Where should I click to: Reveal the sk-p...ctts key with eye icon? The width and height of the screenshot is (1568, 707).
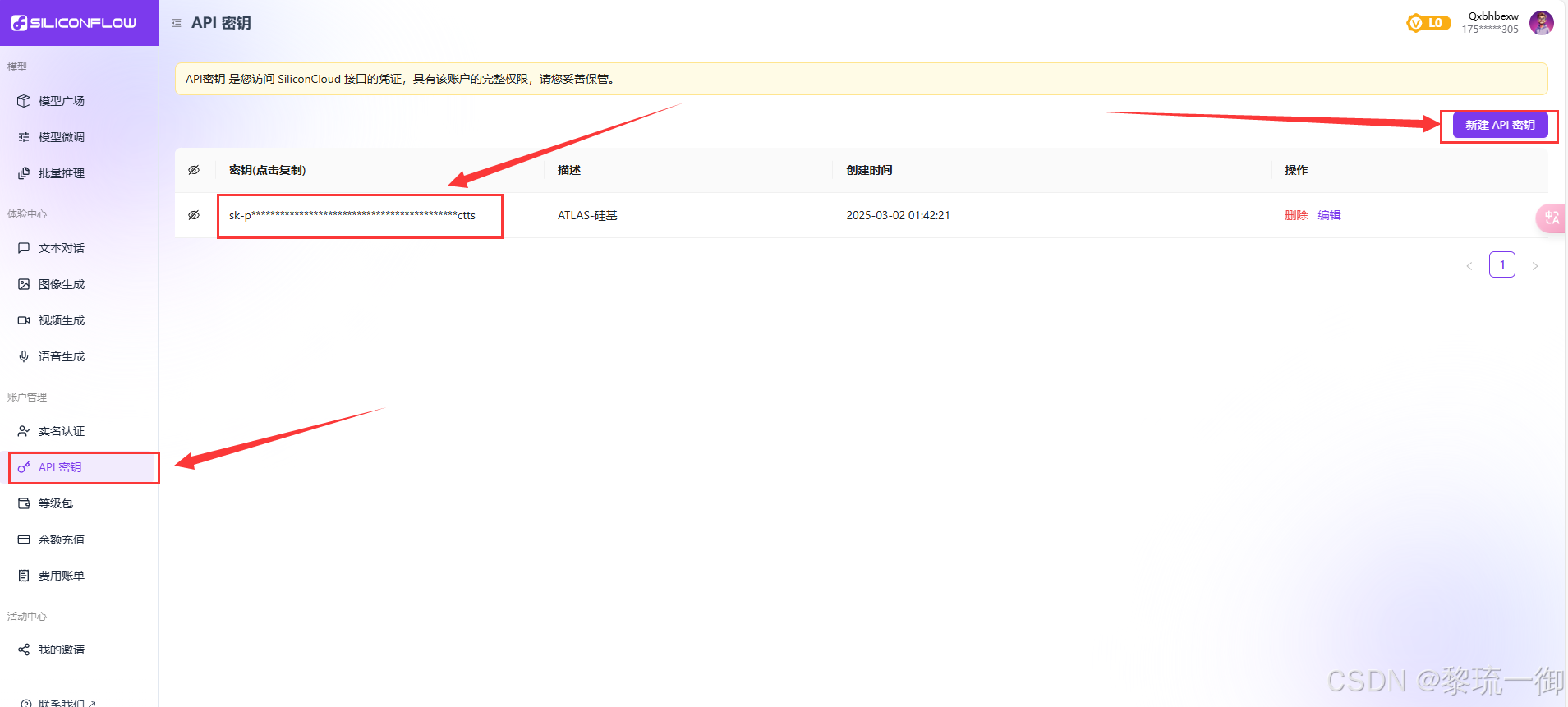[x=194, y=215]
